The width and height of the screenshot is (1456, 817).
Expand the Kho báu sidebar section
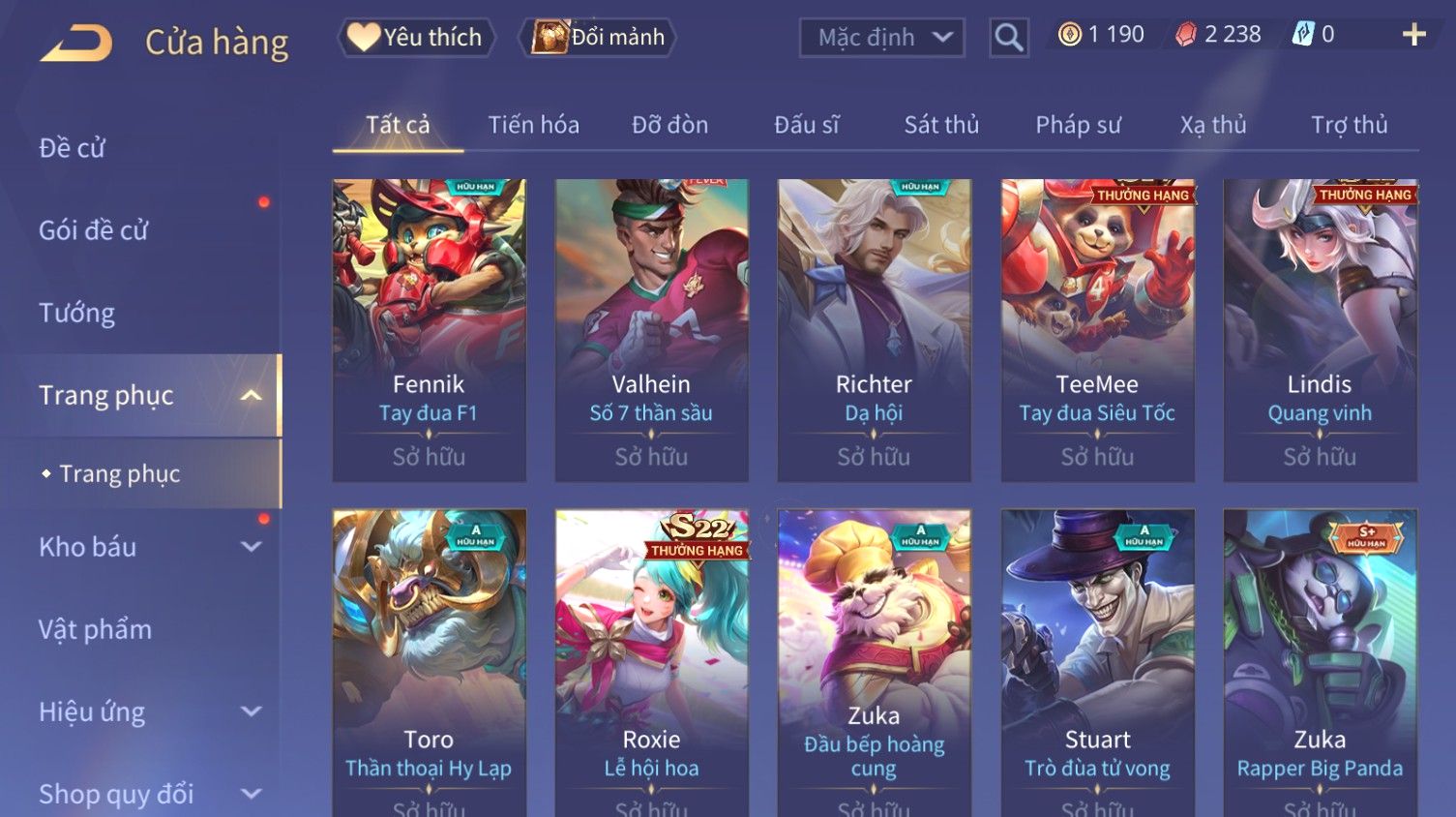(x=251, y=547)
